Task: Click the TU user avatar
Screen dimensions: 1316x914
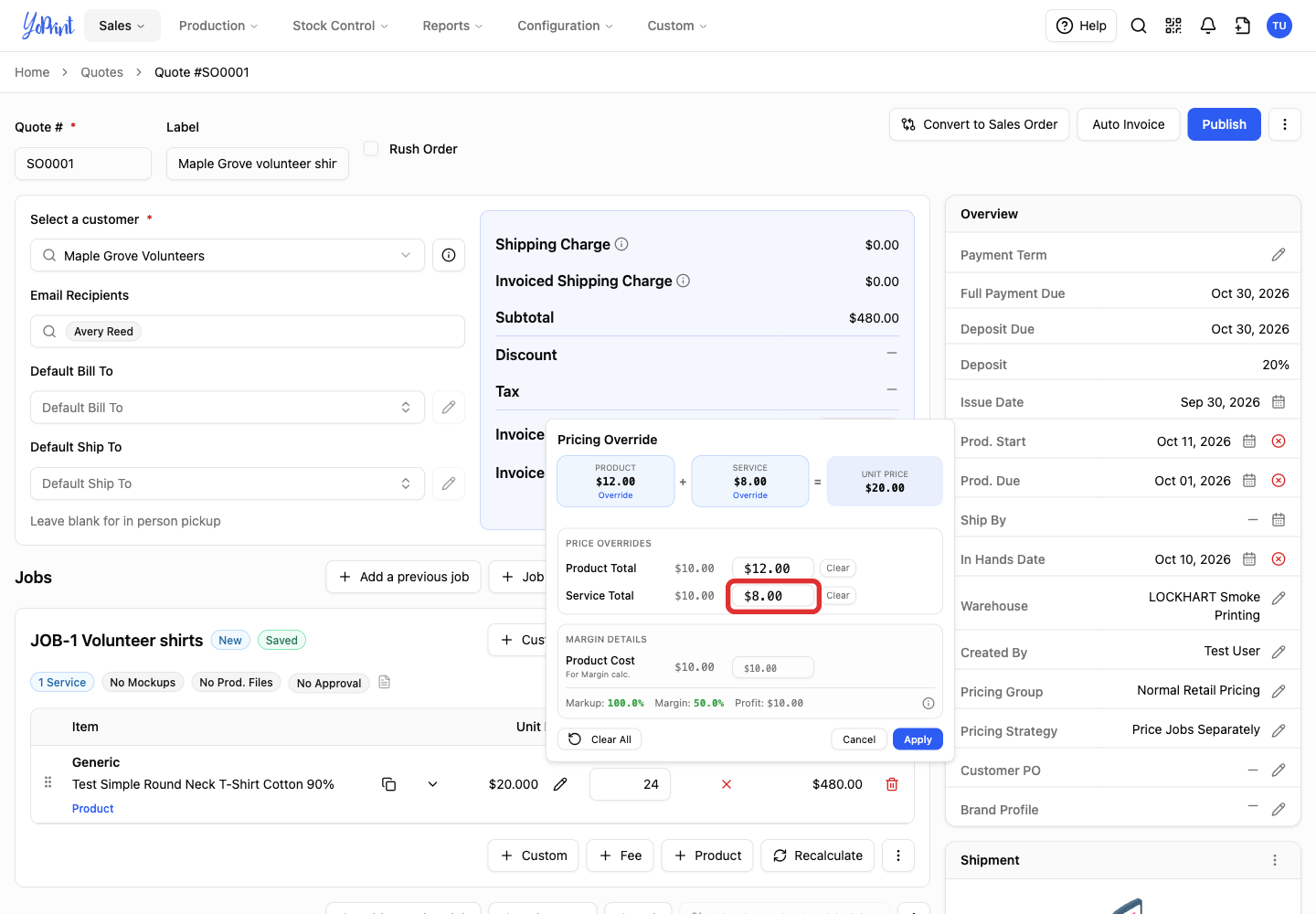Action: click(1279, 26)
